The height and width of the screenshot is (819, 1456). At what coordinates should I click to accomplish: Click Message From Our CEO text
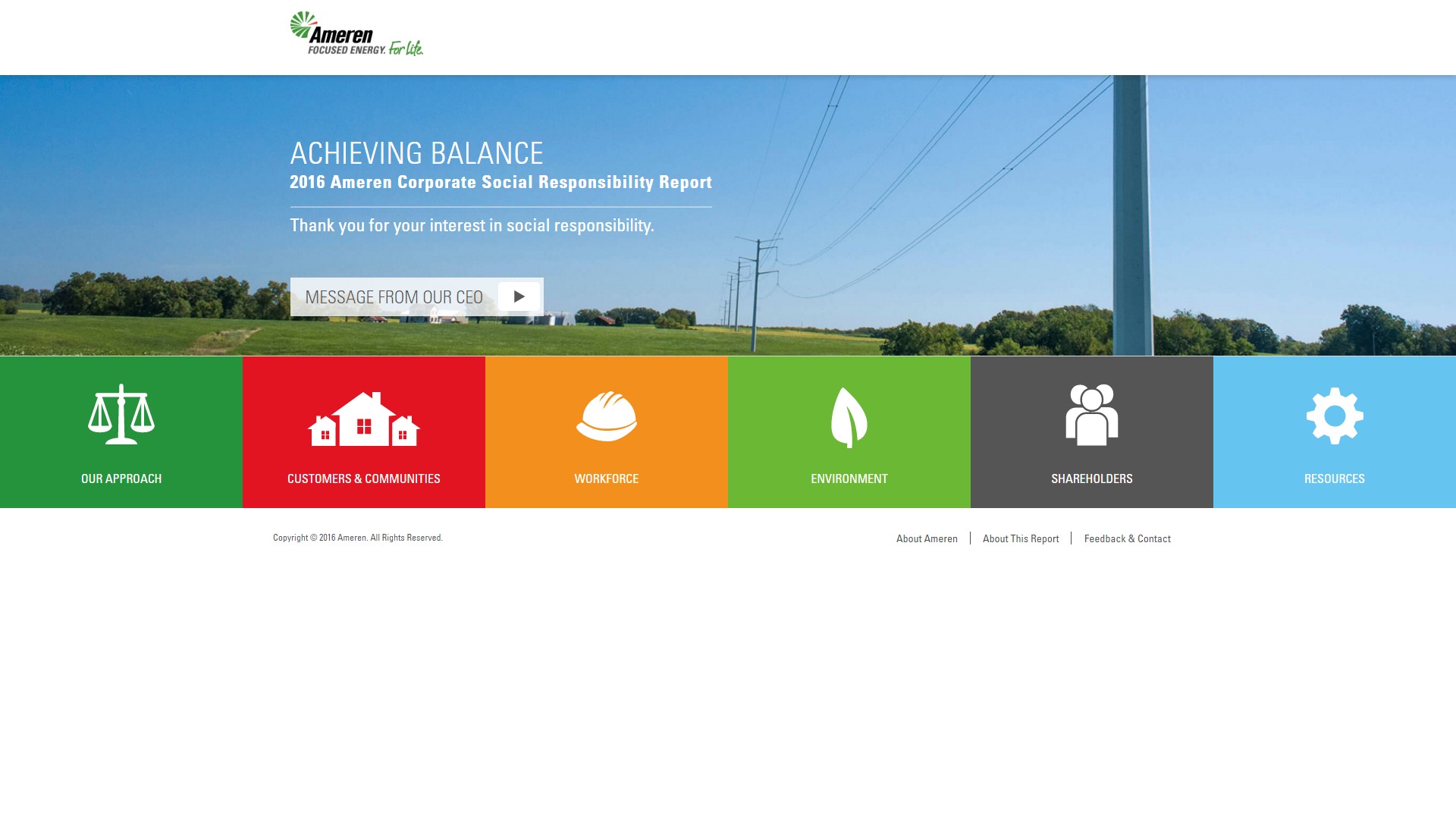[394, 297]
